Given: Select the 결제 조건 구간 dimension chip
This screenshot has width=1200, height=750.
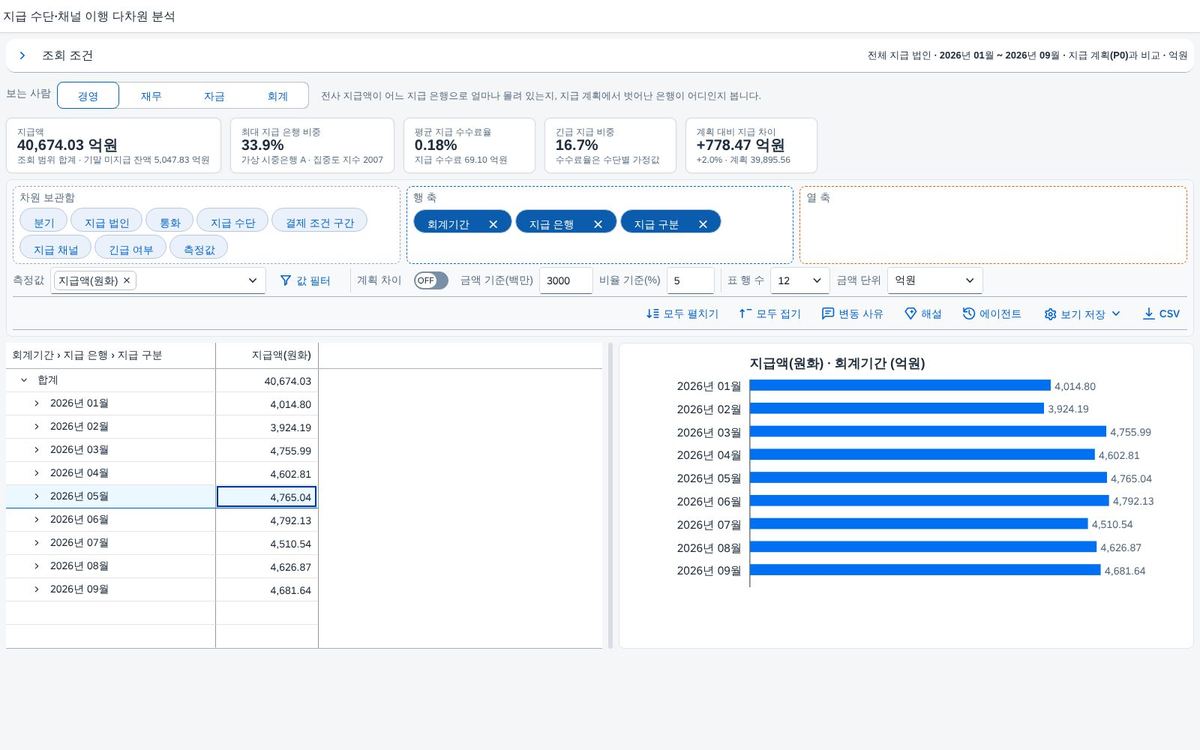Looking at the screenshot, I should [x=320, y=221].
